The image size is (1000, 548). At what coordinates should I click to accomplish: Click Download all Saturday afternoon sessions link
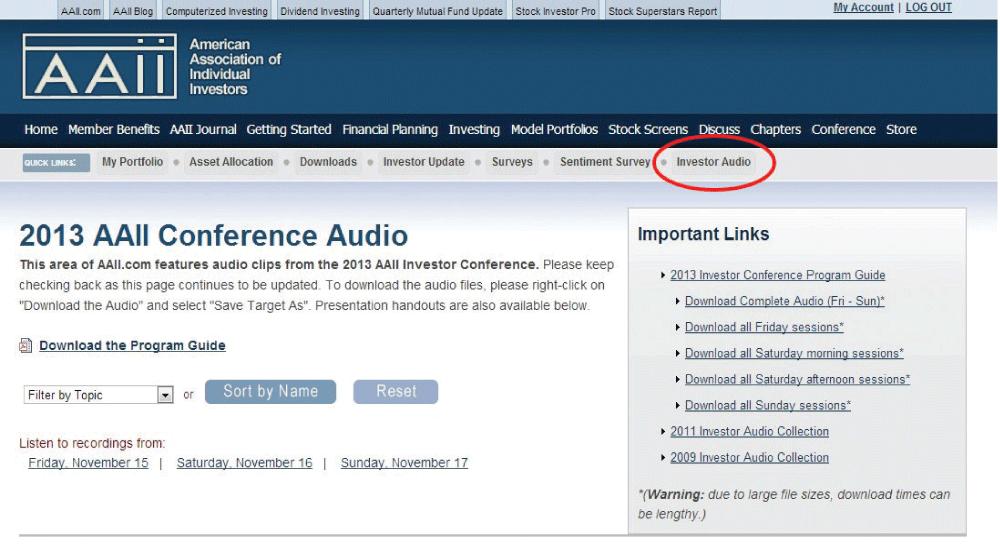pos(797,380)
